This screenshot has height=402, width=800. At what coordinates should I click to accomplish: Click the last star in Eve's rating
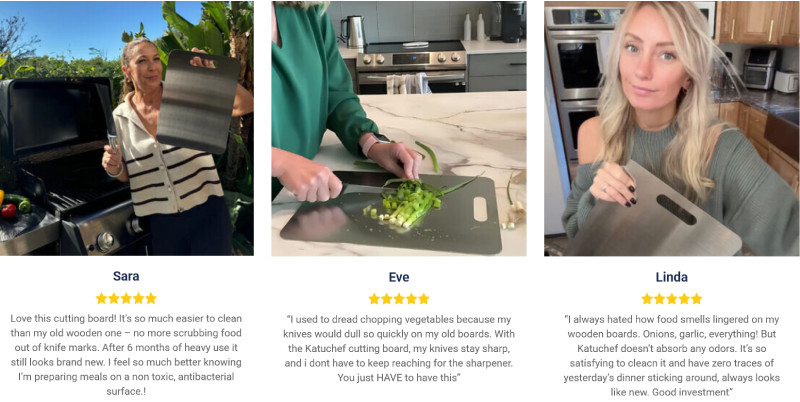tap(424, 299)
